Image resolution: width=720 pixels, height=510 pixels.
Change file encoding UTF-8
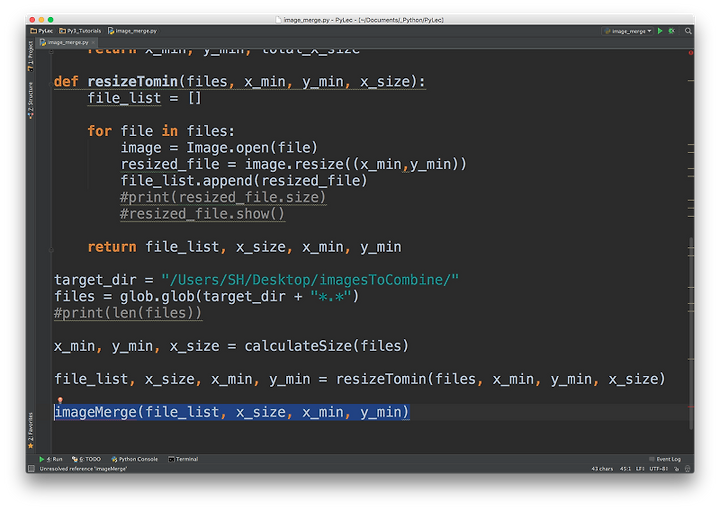pos(658,469)
